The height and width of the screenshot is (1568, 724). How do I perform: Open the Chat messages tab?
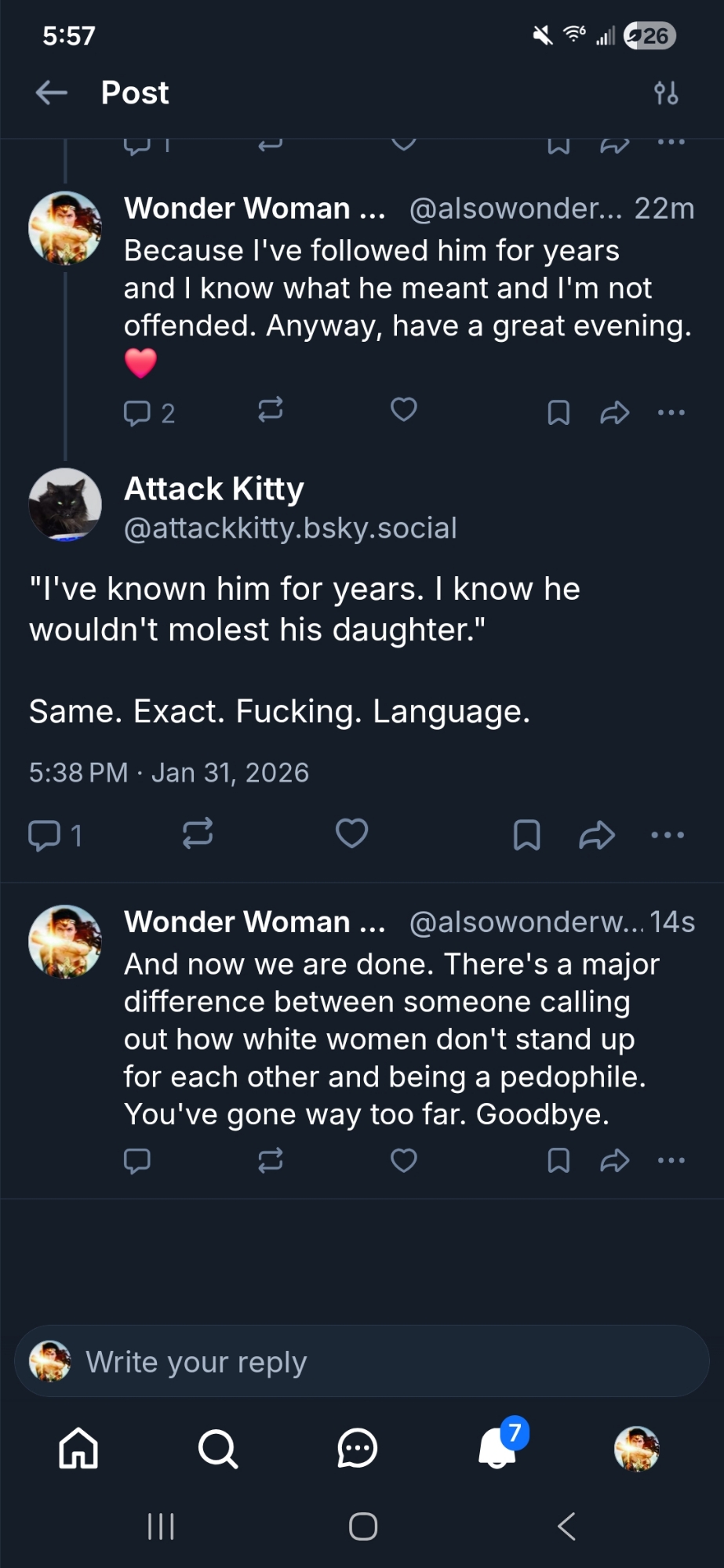tap(358, 1447)
